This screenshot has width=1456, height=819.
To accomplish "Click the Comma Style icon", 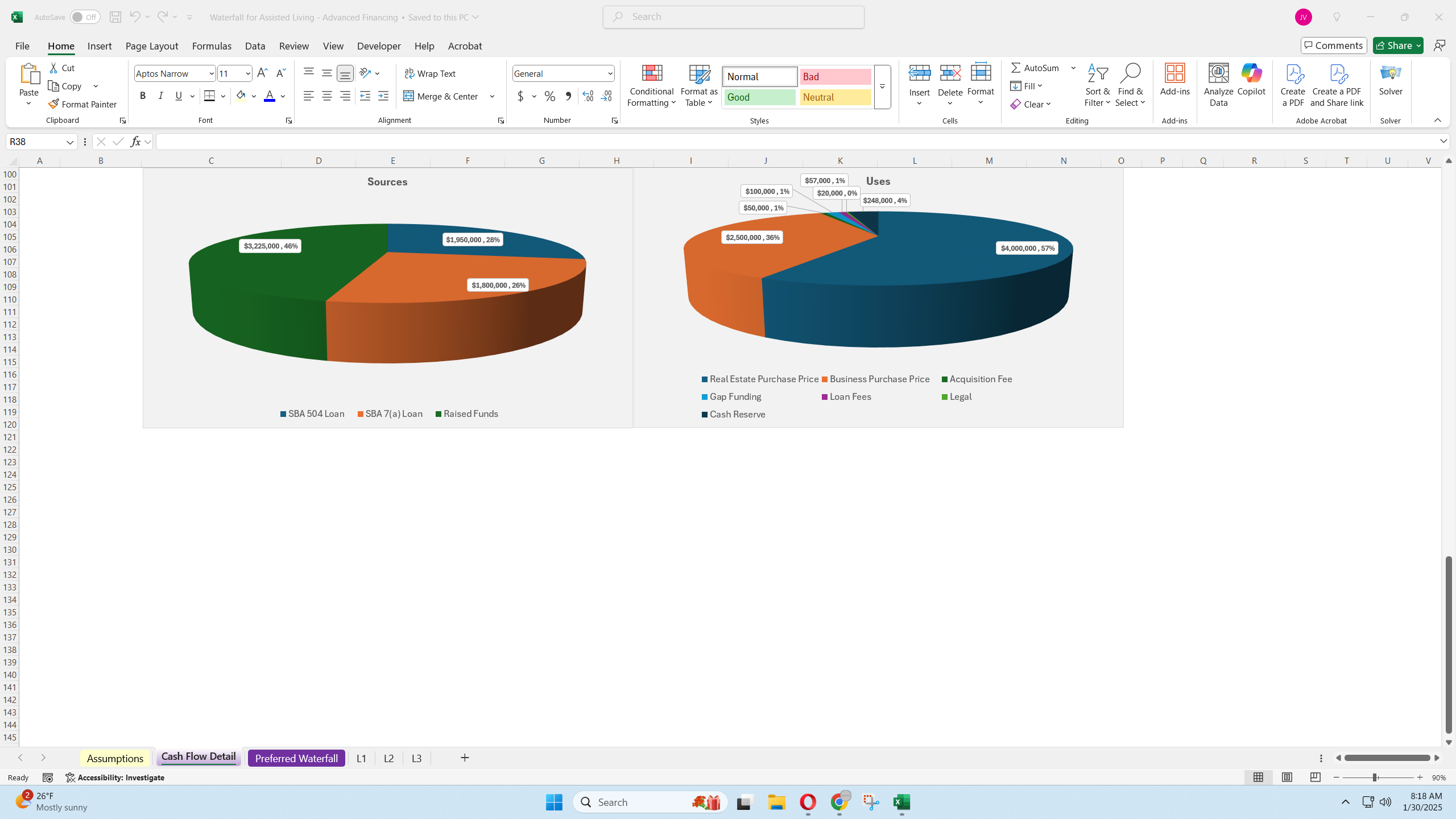I will point(568,96).
